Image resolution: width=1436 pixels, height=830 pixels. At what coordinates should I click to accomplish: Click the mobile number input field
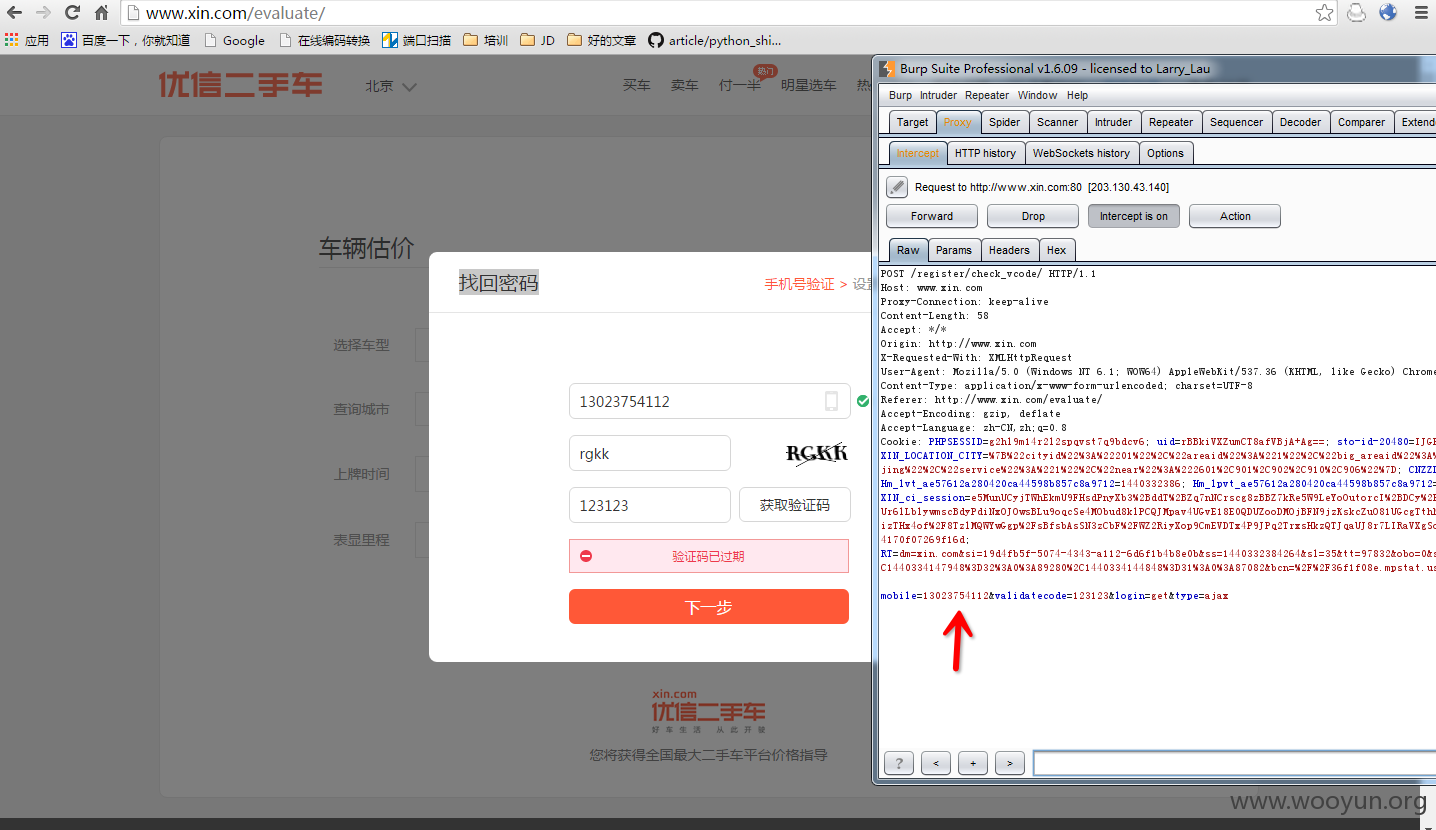tap(709, 401)
